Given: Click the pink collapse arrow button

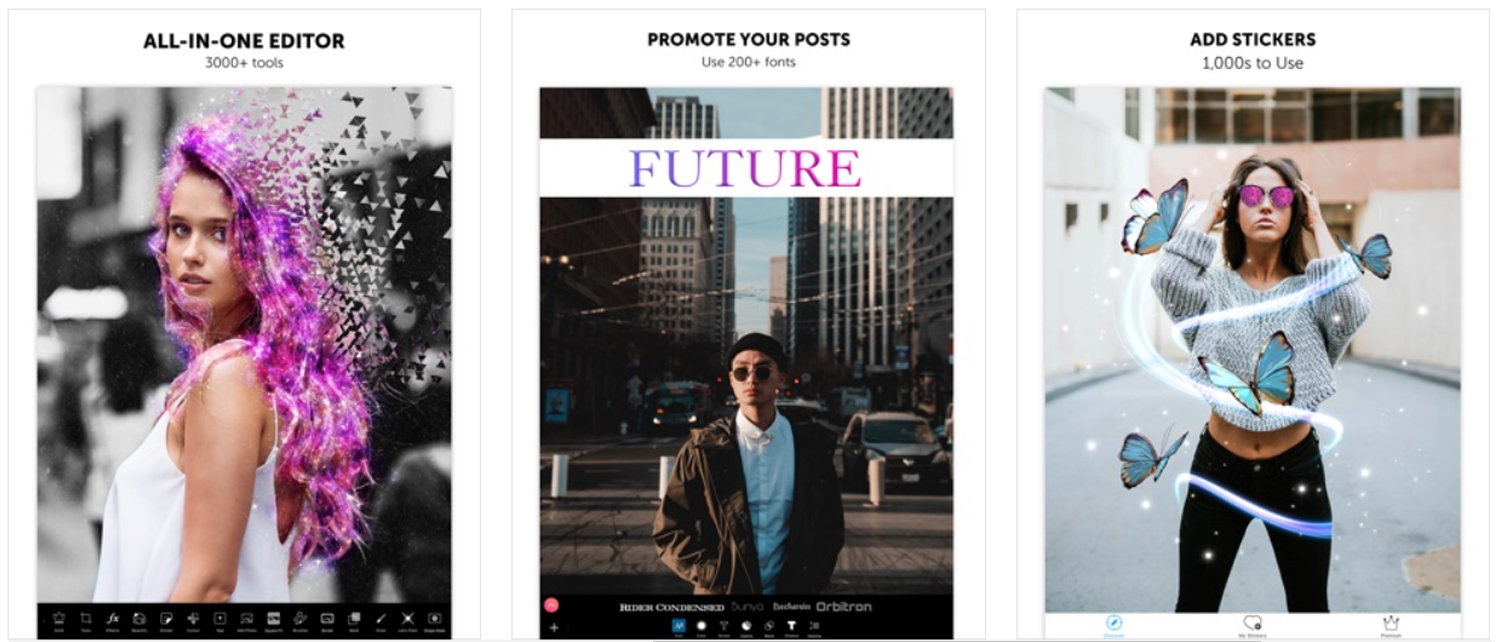Looking at the screenshot, I should pos(551,604).
